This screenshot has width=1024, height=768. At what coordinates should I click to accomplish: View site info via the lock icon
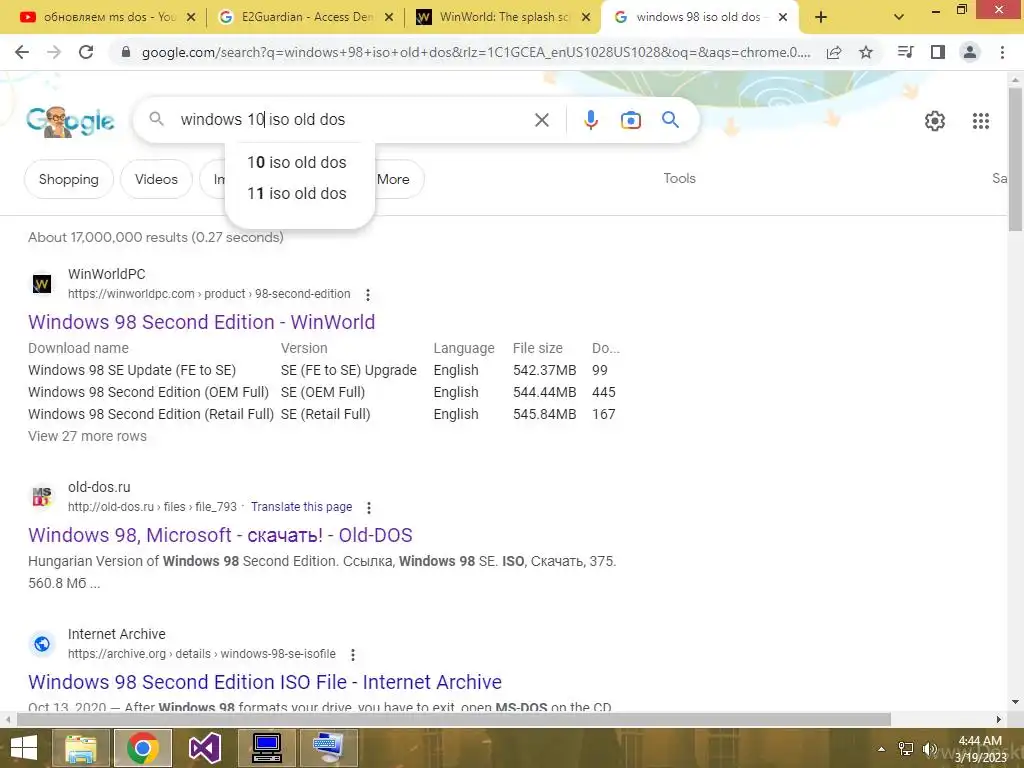tap(126, 52)
